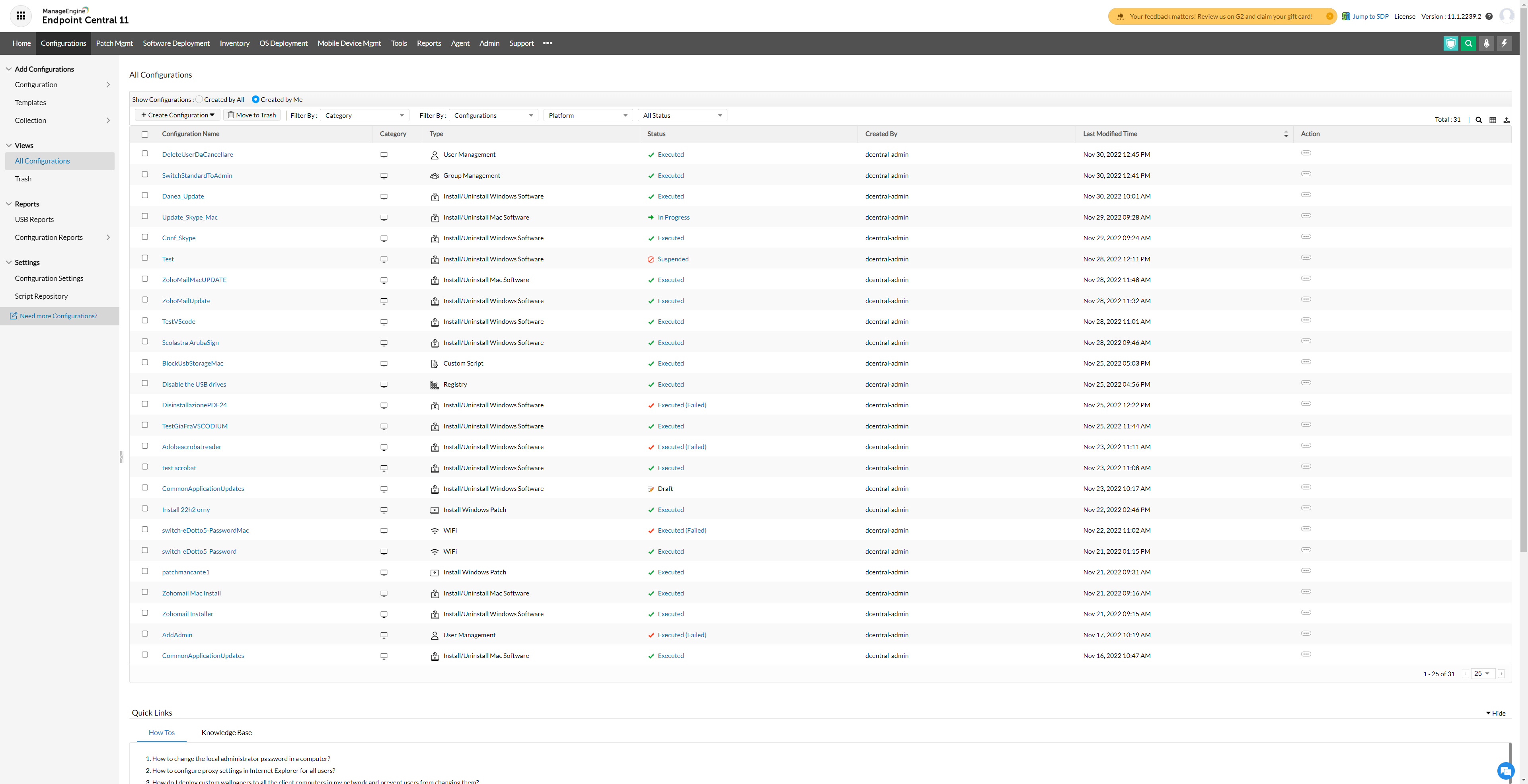1528x784 pixels.
Task: Open the app launcher grid icon
Action: (21, 16)
